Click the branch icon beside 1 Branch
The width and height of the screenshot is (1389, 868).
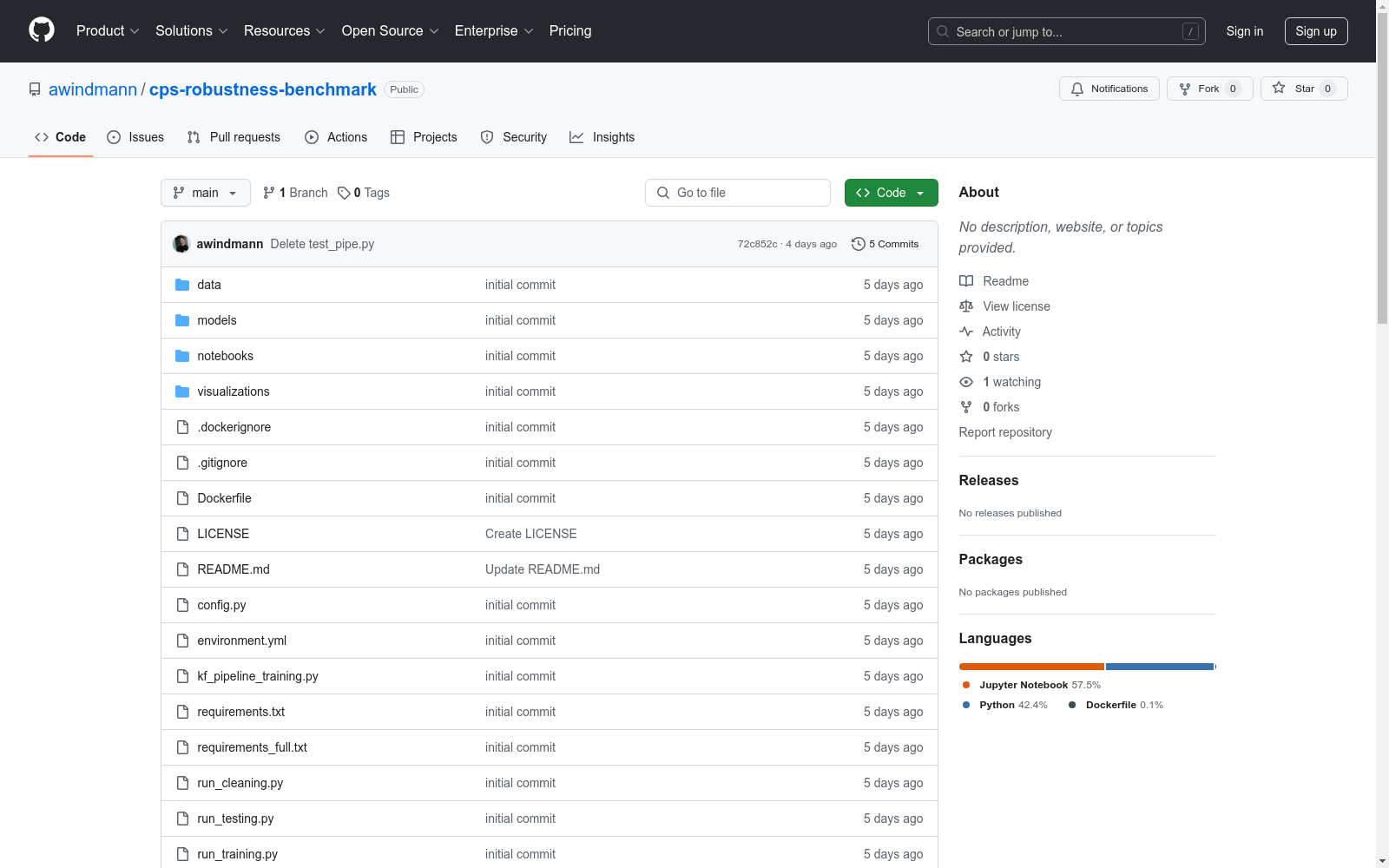coord(269,193)
